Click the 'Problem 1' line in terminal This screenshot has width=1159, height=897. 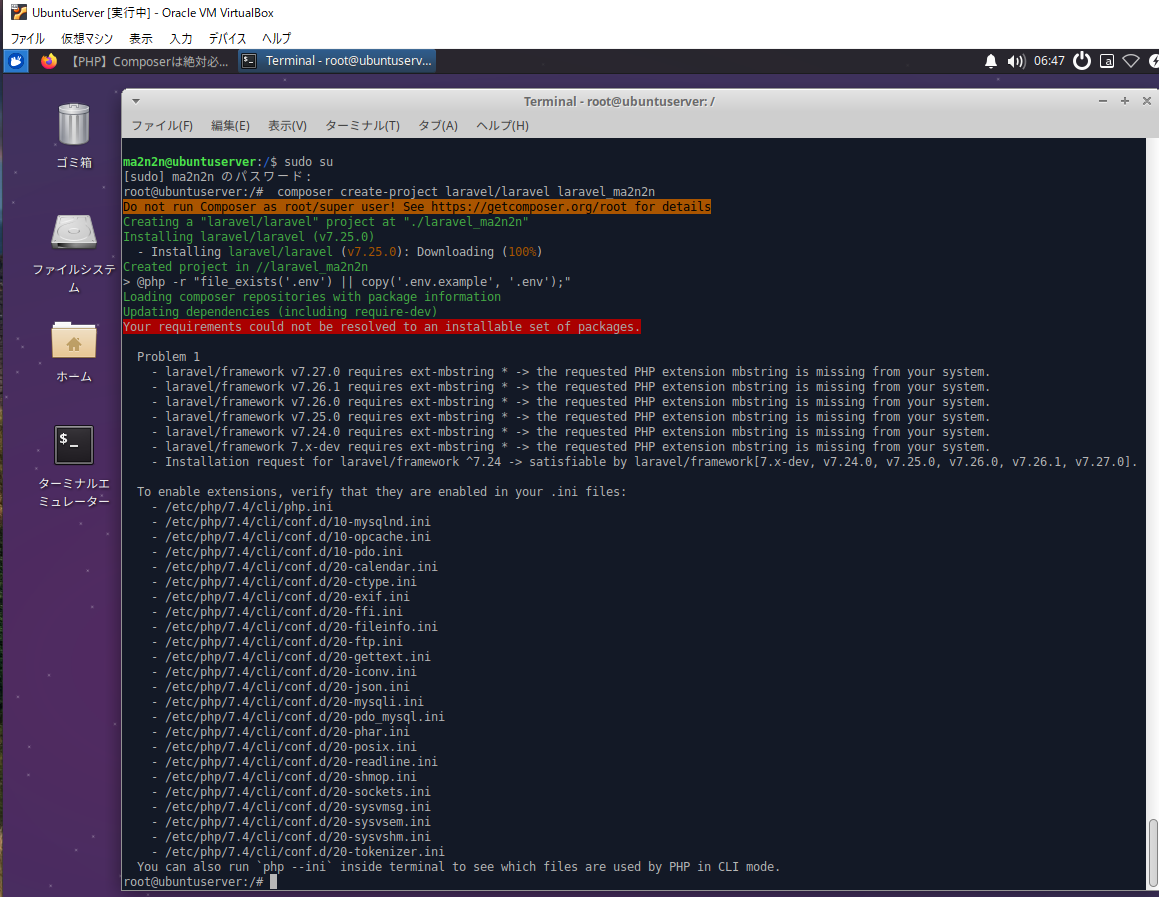(169, 357)
